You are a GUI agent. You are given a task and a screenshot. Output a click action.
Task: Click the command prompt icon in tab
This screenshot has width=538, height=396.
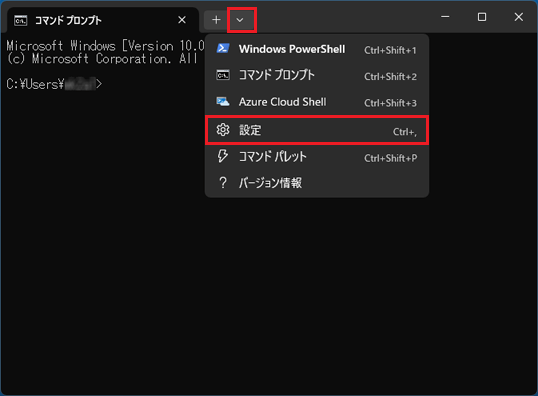(21, 20)
